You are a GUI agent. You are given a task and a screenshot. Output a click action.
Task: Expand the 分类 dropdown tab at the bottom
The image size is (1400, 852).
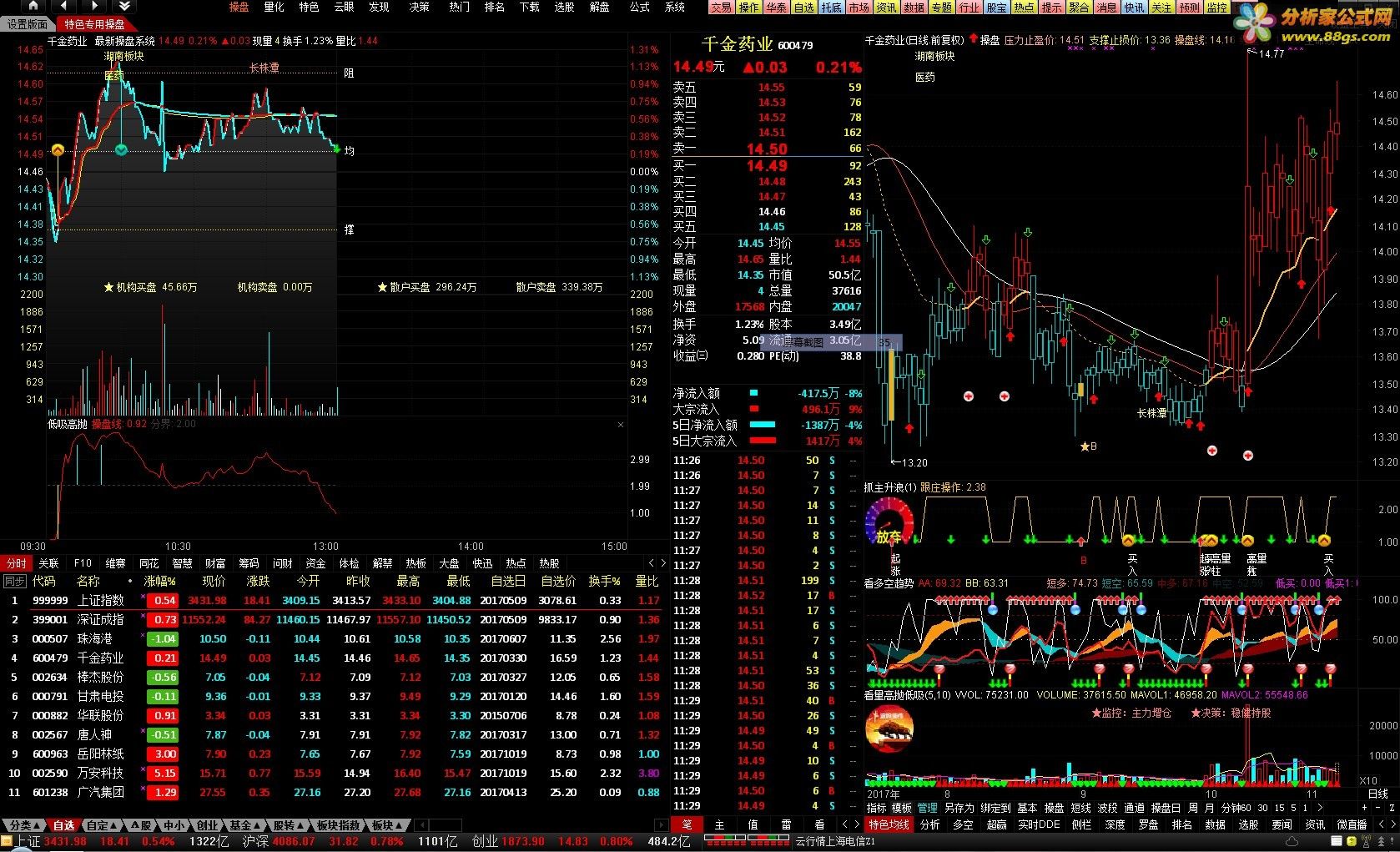point(23,825)
